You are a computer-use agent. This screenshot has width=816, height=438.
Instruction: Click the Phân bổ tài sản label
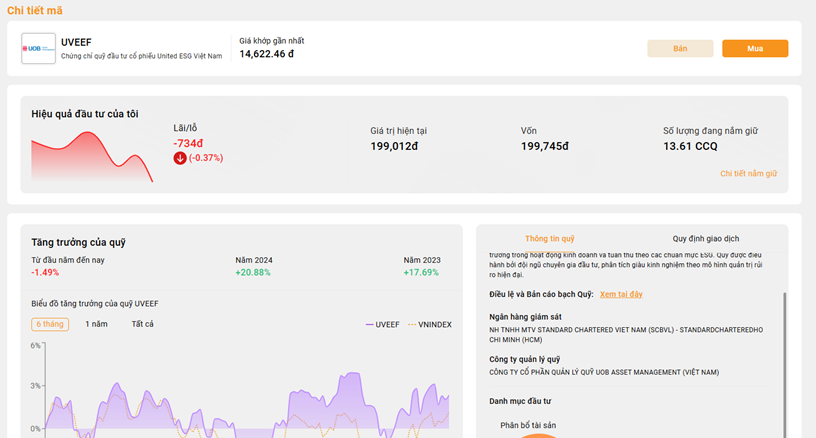coord(528,426)
